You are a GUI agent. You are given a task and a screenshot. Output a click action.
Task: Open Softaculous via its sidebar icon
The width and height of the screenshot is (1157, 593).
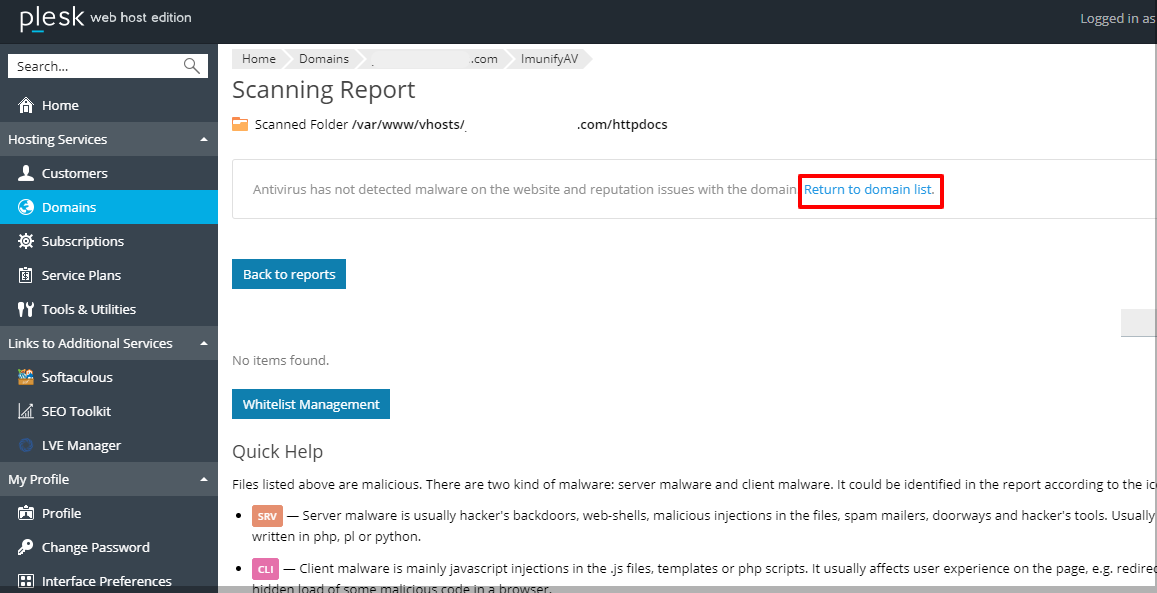tap(26, 377)
